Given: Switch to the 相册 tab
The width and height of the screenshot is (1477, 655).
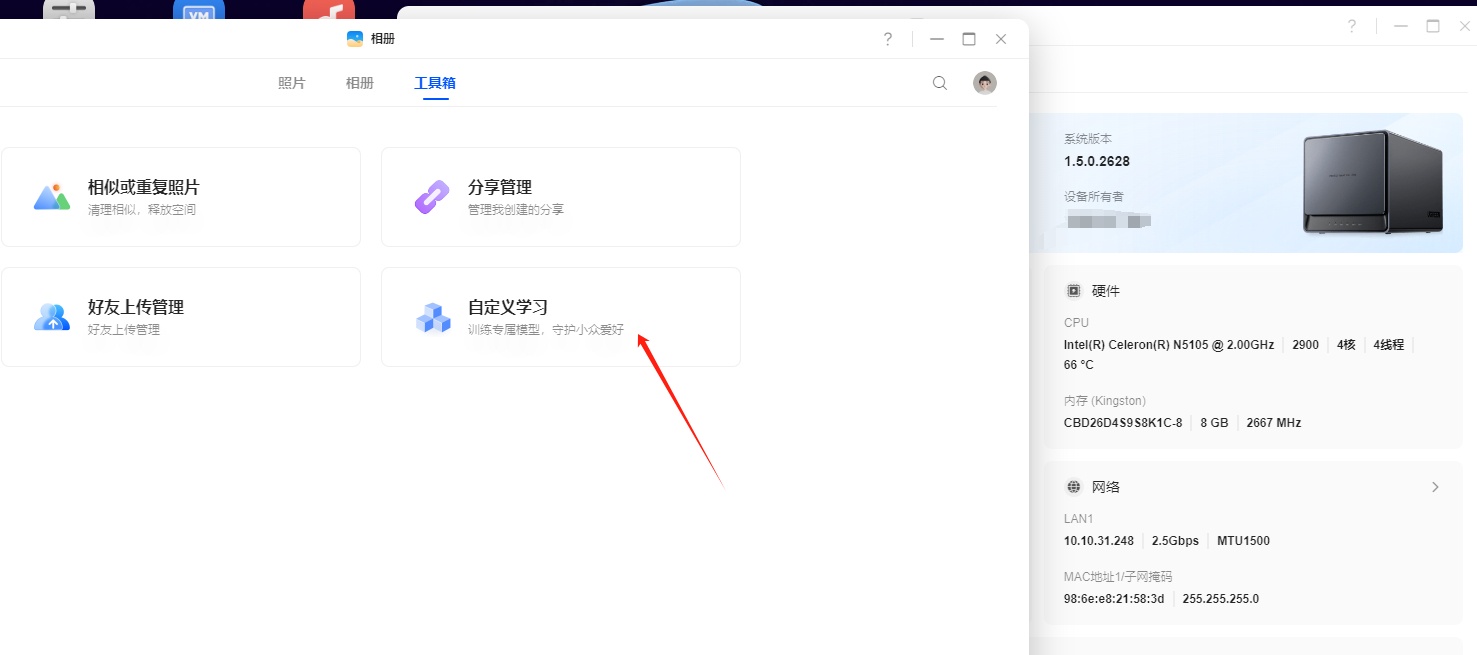Looking at the screenshot, I should pyautogui.click(x=360, y=83).
